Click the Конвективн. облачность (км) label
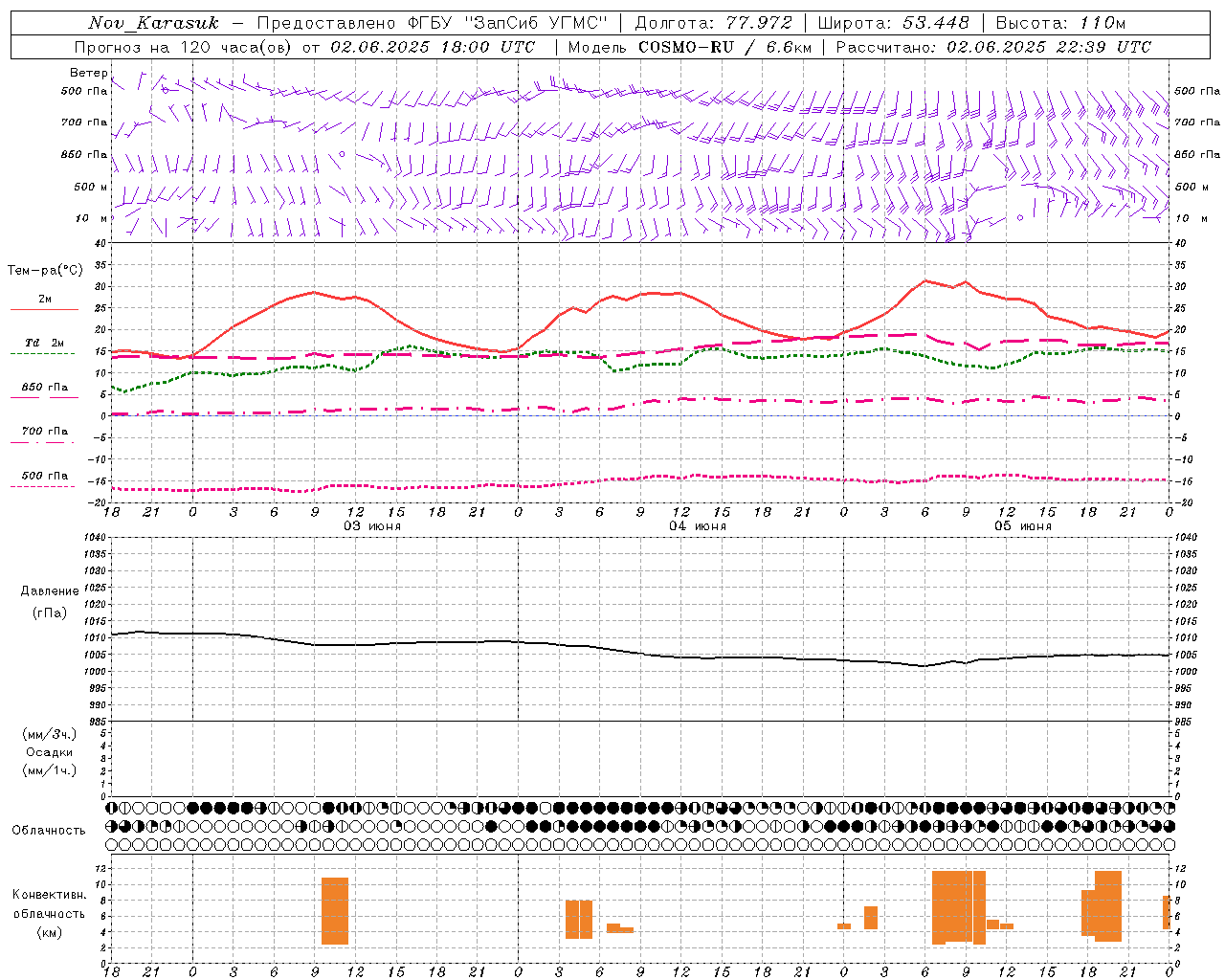This screenshot has height=980, width=1225. [49, 913]
